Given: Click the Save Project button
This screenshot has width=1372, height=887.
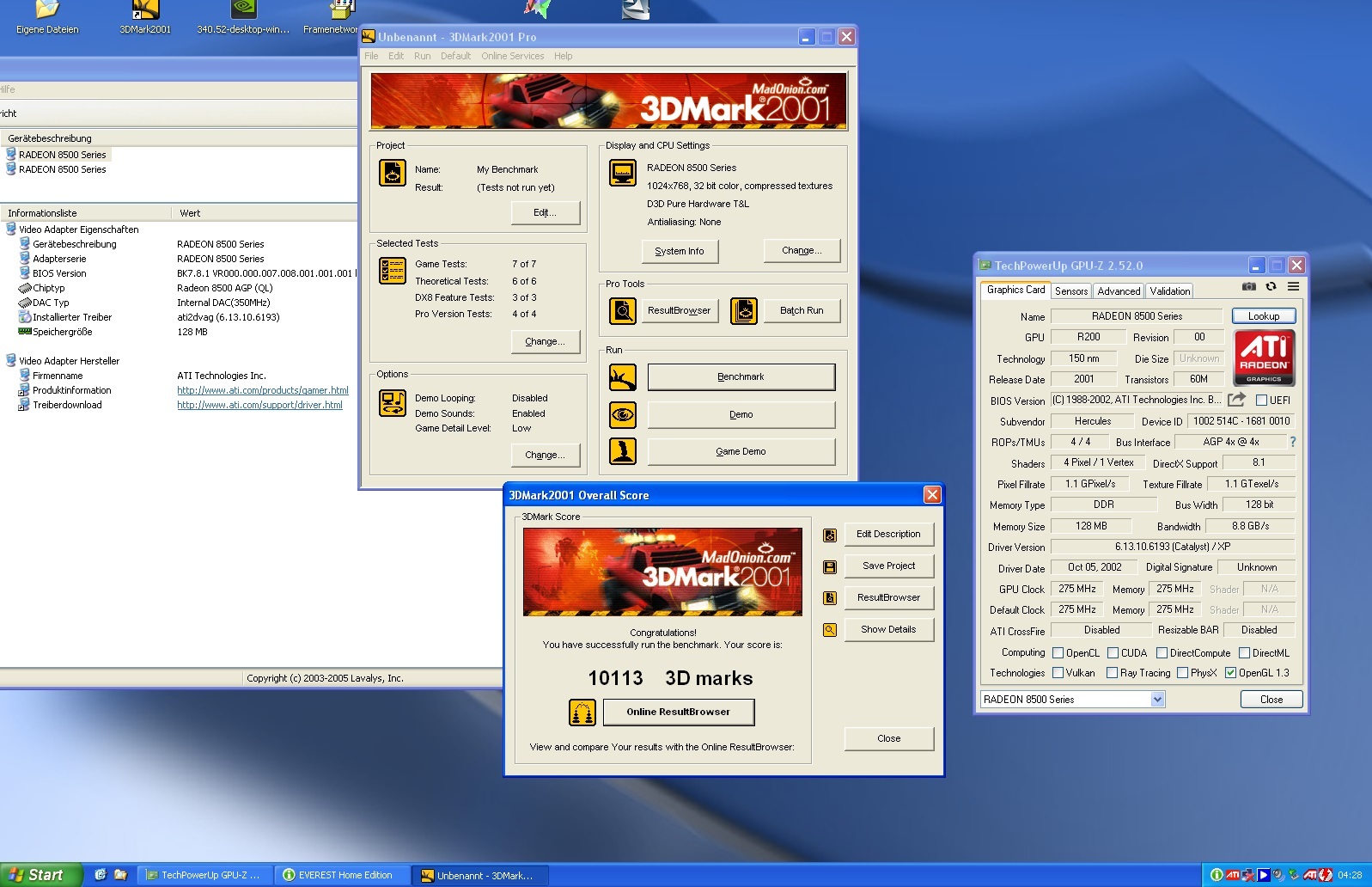Looking at the screenshot, I should coord(888,566).
